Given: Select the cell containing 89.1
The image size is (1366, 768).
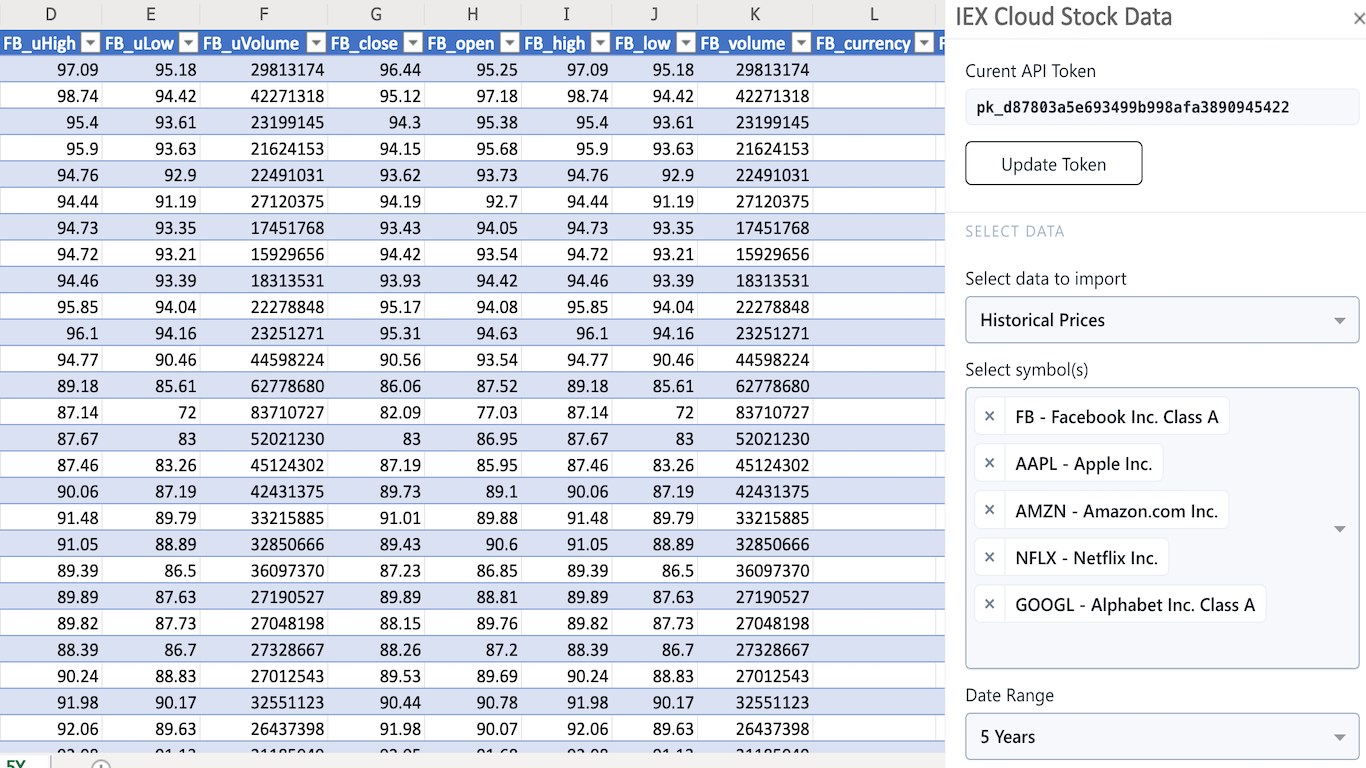Looking at the screenshot, I should click(472, 492).
